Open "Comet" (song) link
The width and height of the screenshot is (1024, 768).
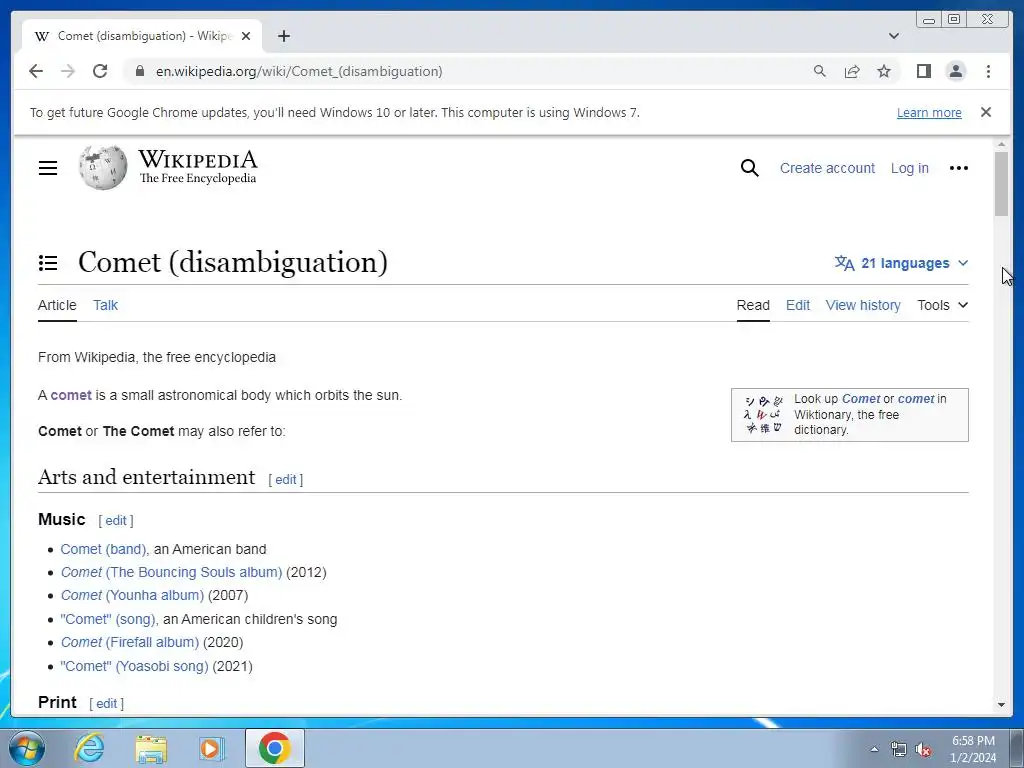click(108, 619)
